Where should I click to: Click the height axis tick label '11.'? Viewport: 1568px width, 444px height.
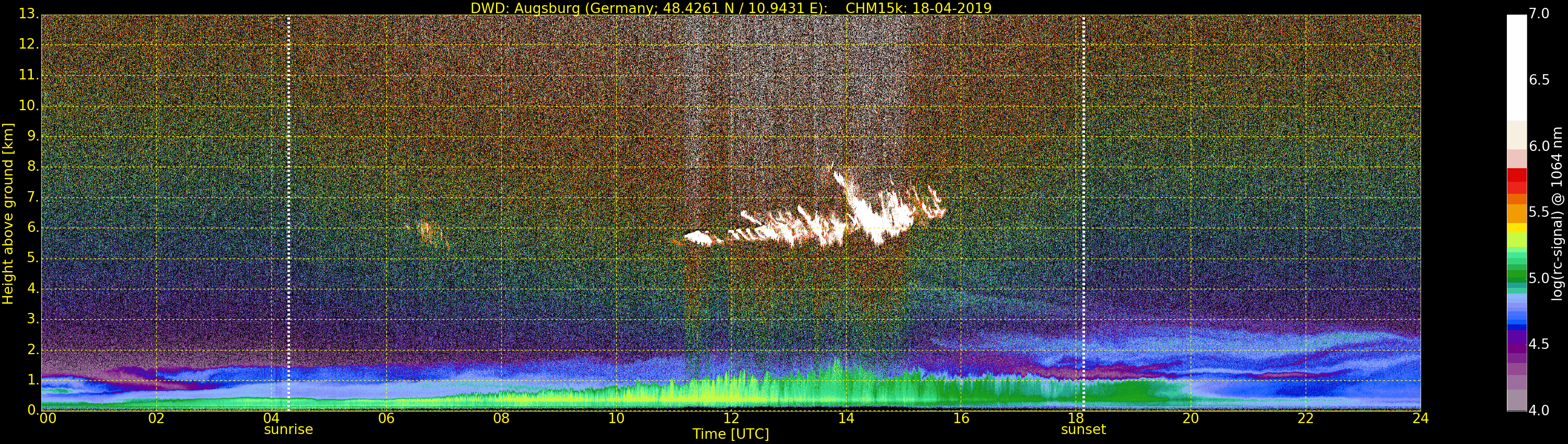coord(28,75)
